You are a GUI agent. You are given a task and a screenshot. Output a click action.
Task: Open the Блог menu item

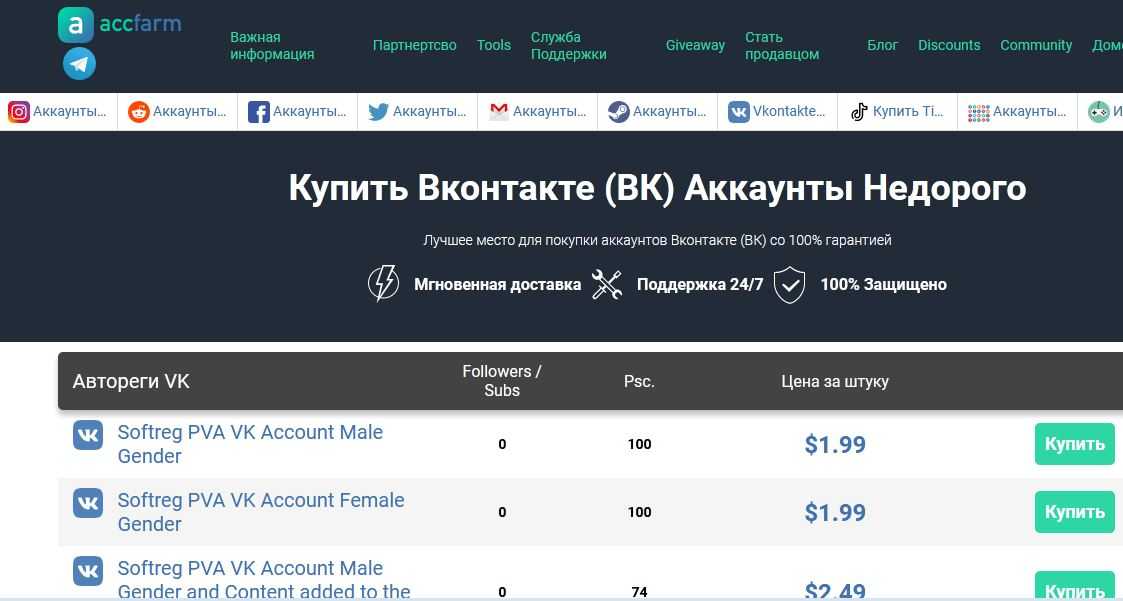[882, 45]
